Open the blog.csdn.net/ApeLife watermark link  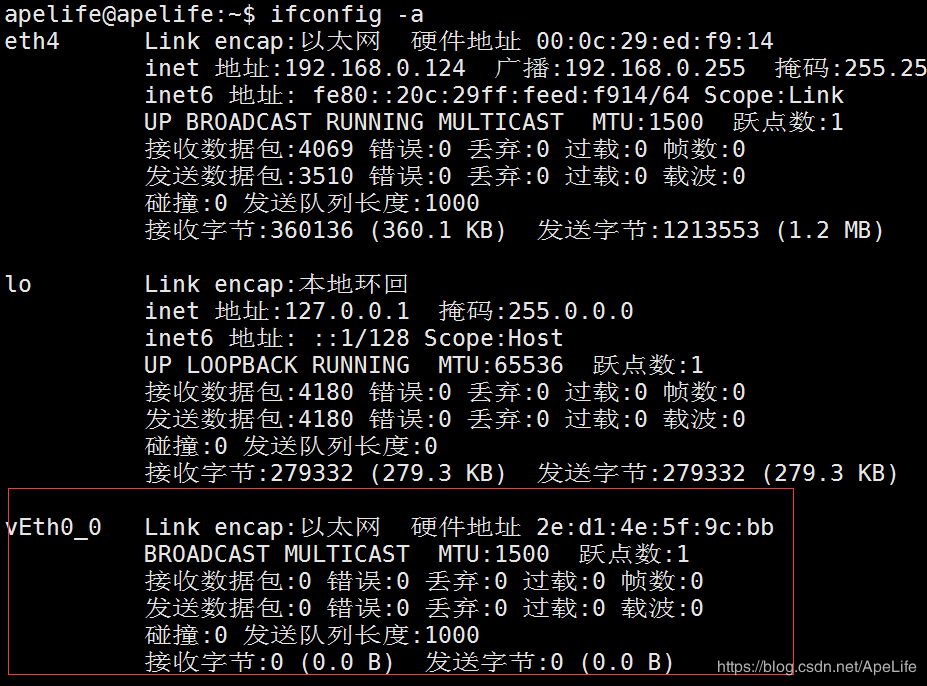click(x=819, y=666)
